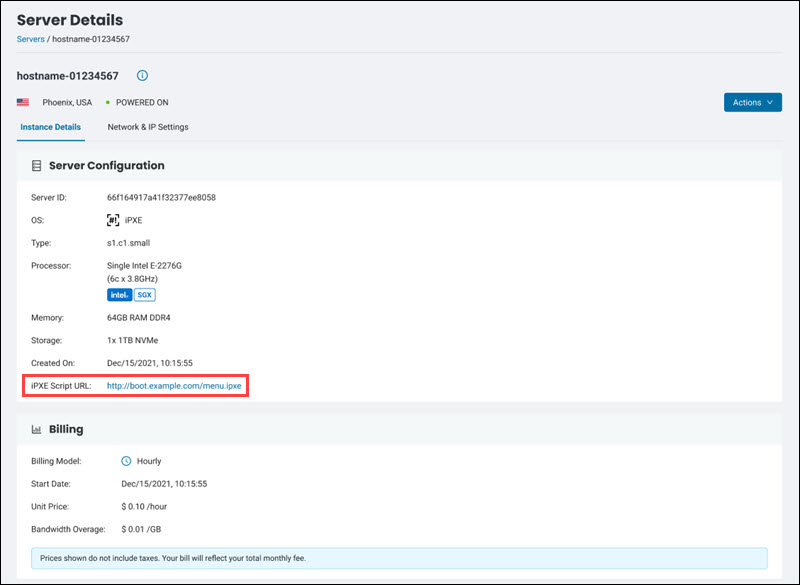Switch to Network & IP Settings tab
The height and width of the screenshot is (585, 800).
tap(148, 127)
